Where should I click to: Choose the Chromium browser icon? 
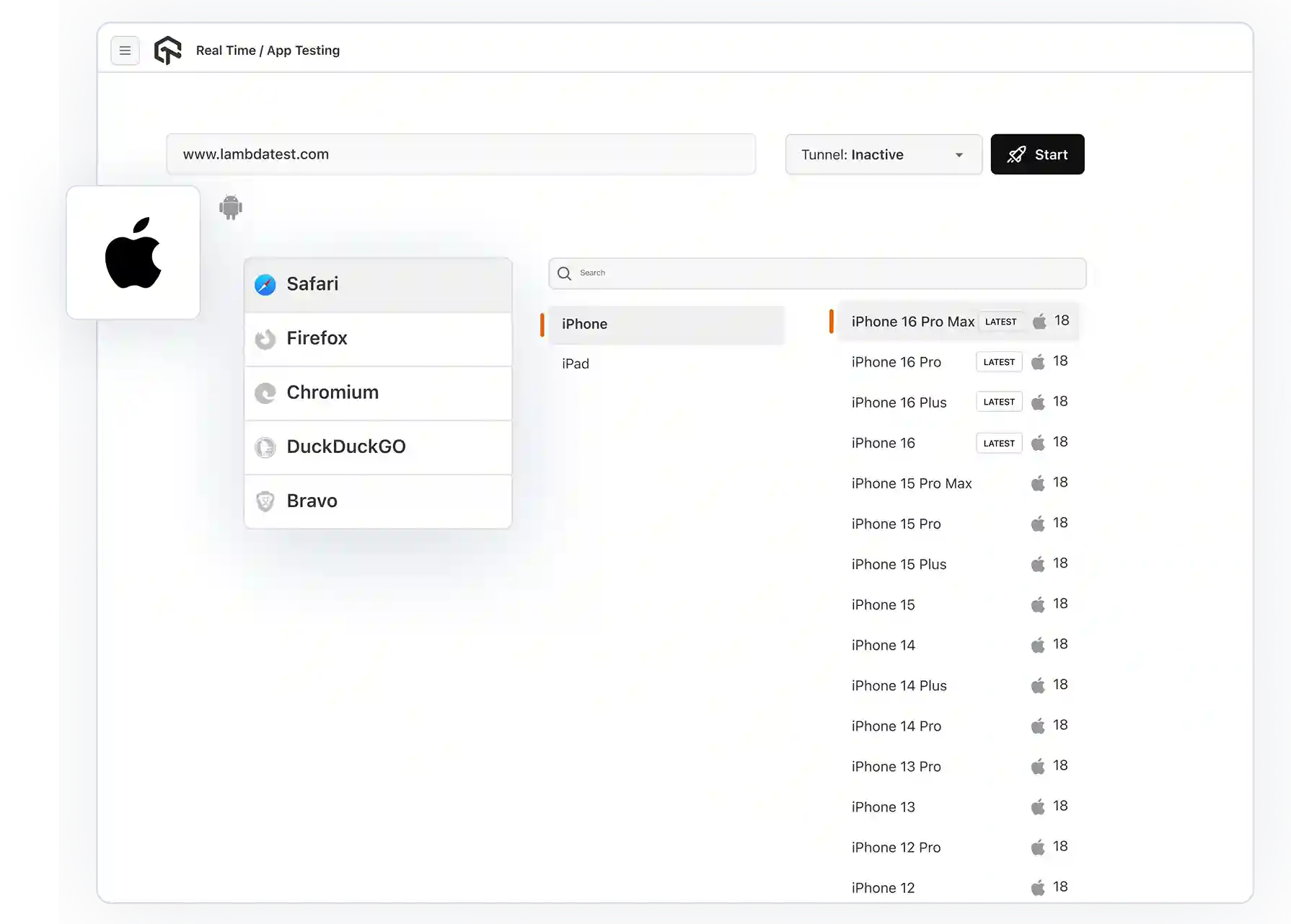[265, 393]
